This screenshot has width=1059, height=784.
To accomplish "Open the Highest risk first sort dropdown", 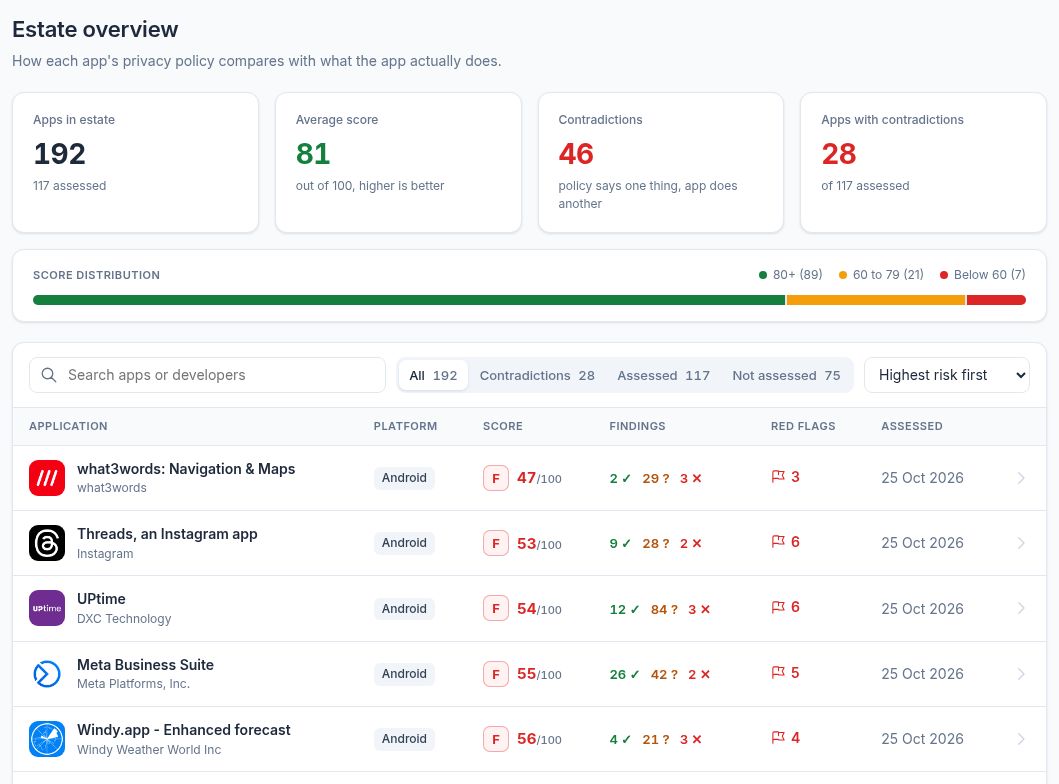I will pos(947,375).
